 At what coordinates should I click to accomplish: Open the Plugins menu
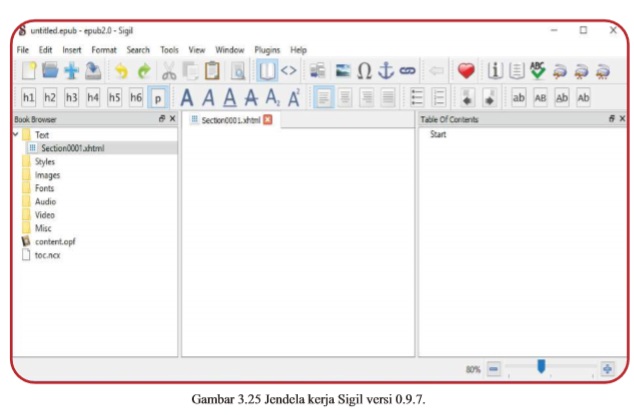coord(267,50)
